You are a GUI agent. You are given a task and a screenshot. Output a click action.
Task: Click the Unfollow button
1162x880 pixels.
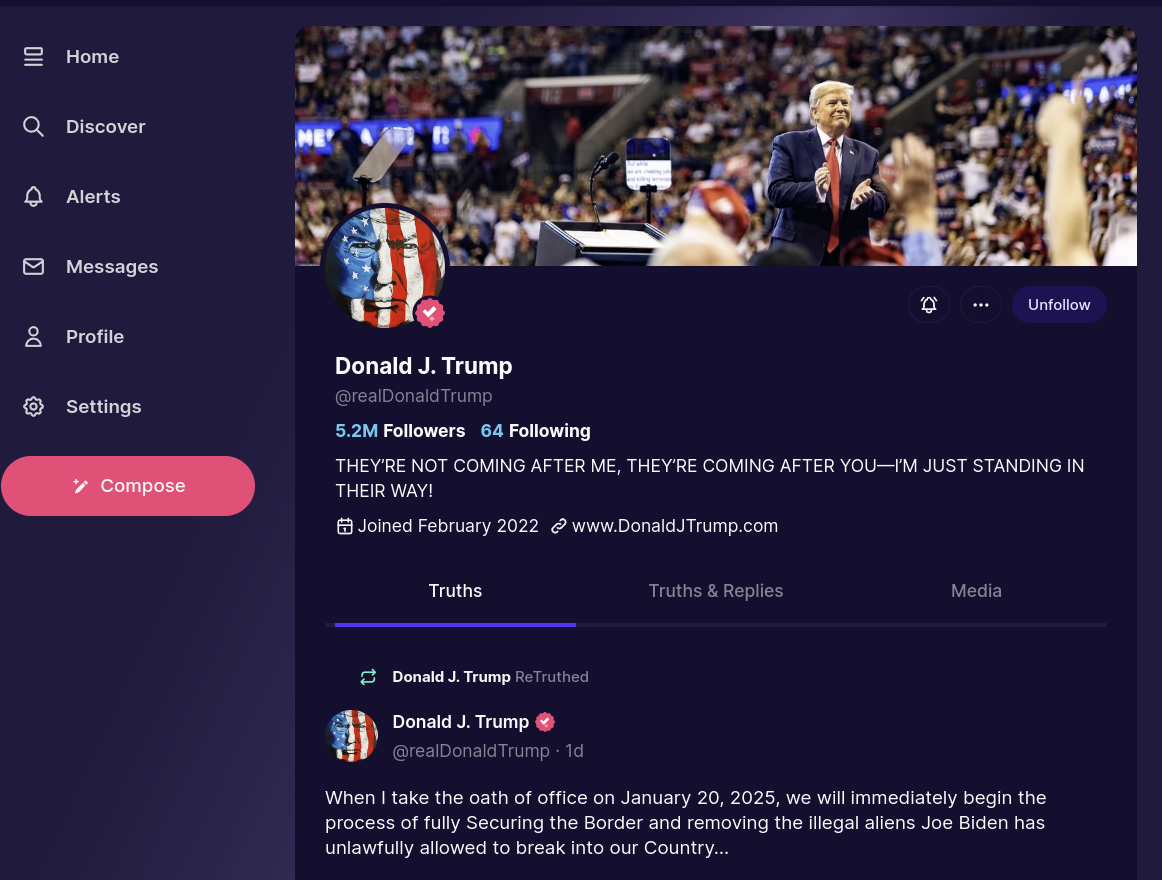point(1059,305)
